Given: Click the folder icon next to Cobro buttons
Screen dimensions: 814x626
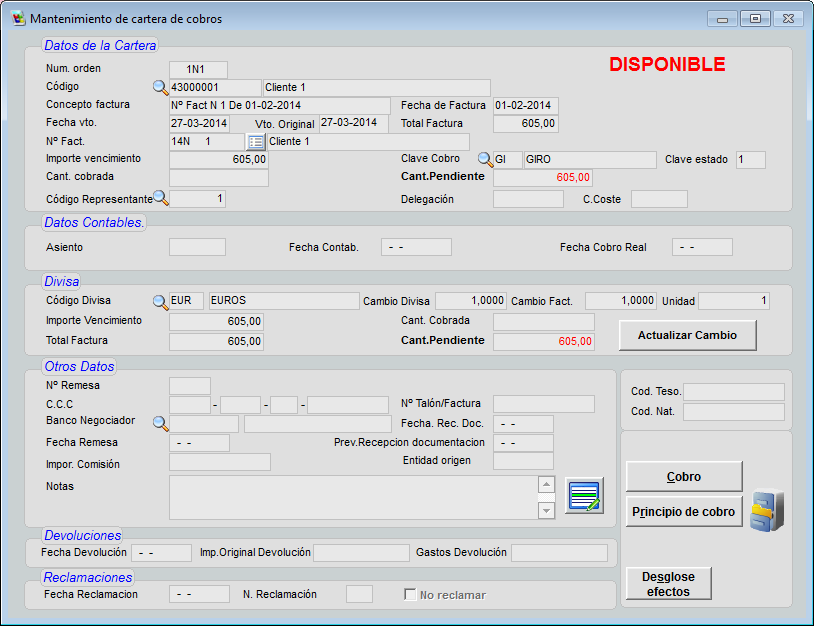Looking at the screenshot, I should [767, 510].
